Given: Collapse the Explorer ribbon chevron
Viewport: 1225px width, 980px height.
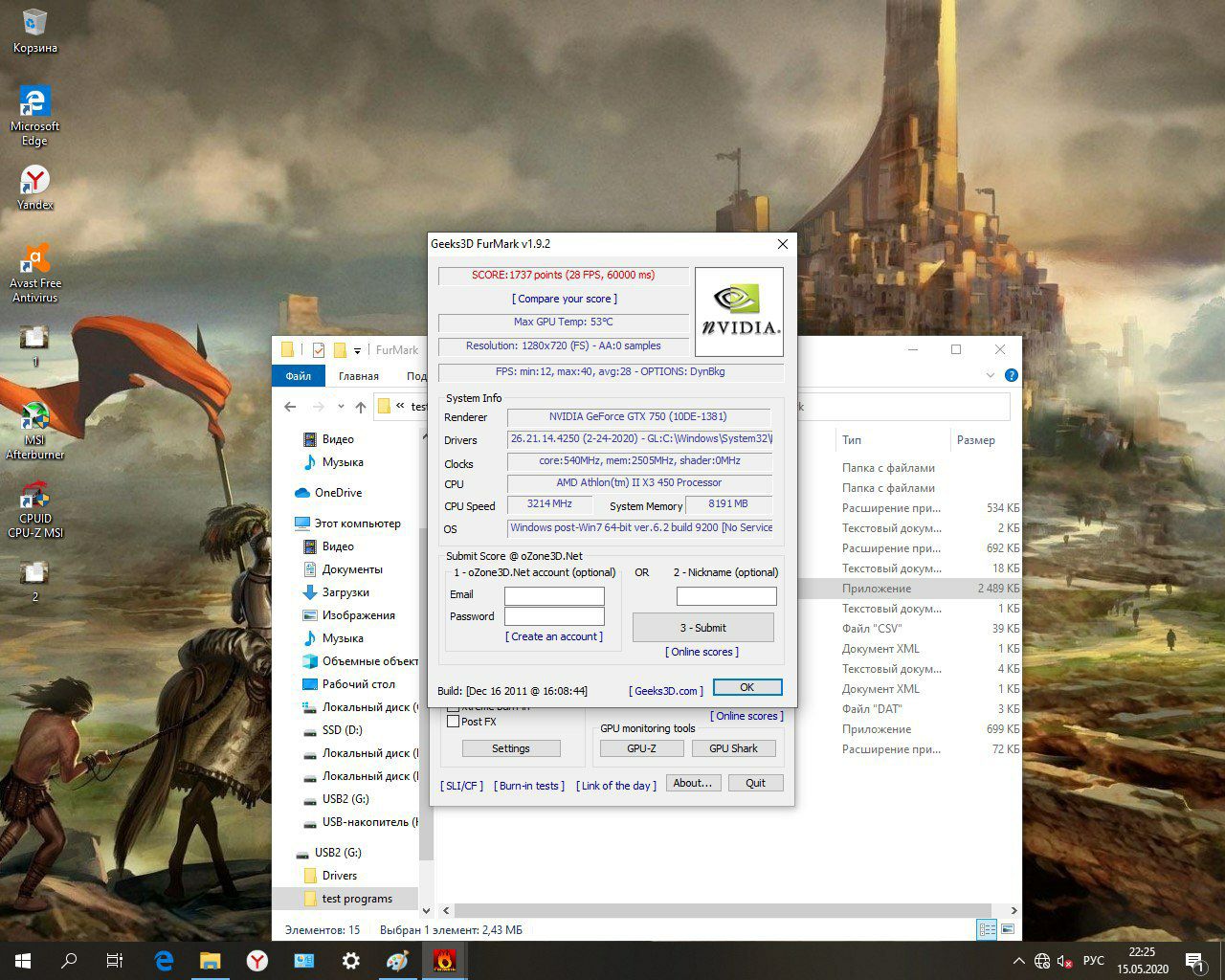Looking at the screenshot, I should point(990,375).
